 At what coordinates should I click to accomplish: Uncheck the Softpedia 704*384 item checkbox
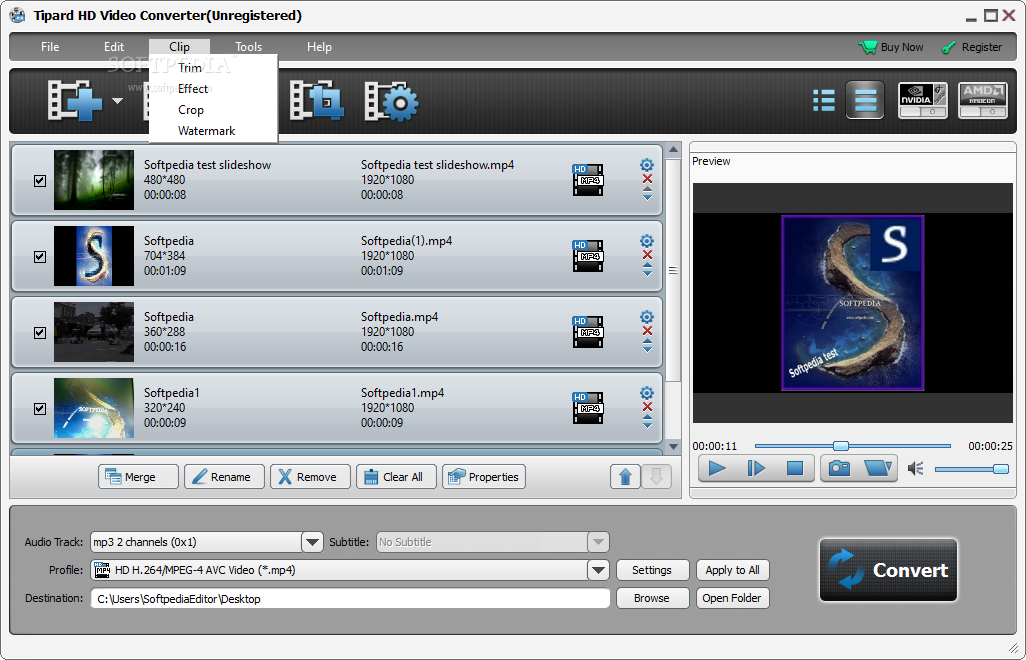(x=40, y=256)
